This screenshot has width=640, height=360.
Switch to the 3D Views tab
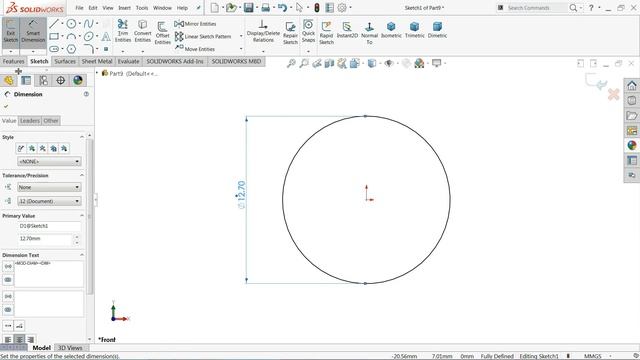click(70, 348)
